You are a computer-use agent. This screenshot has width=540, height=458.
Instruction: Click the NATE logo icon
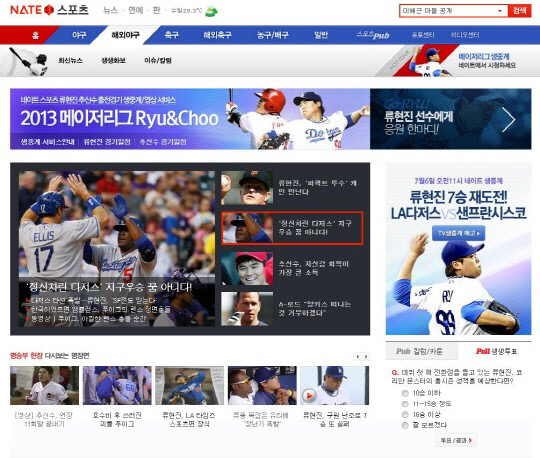(x=49, y=10)
